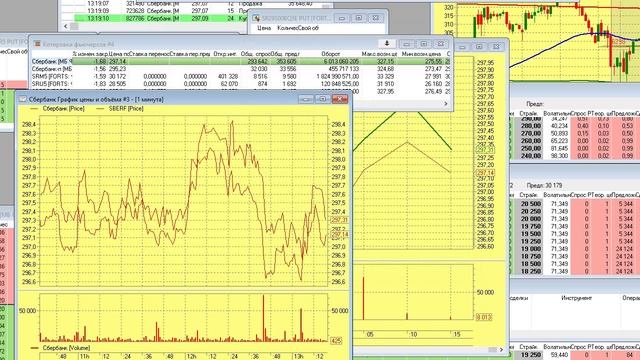Click the PUT option window title icon
The image size is (640, 360).
[x=256, y=18]
